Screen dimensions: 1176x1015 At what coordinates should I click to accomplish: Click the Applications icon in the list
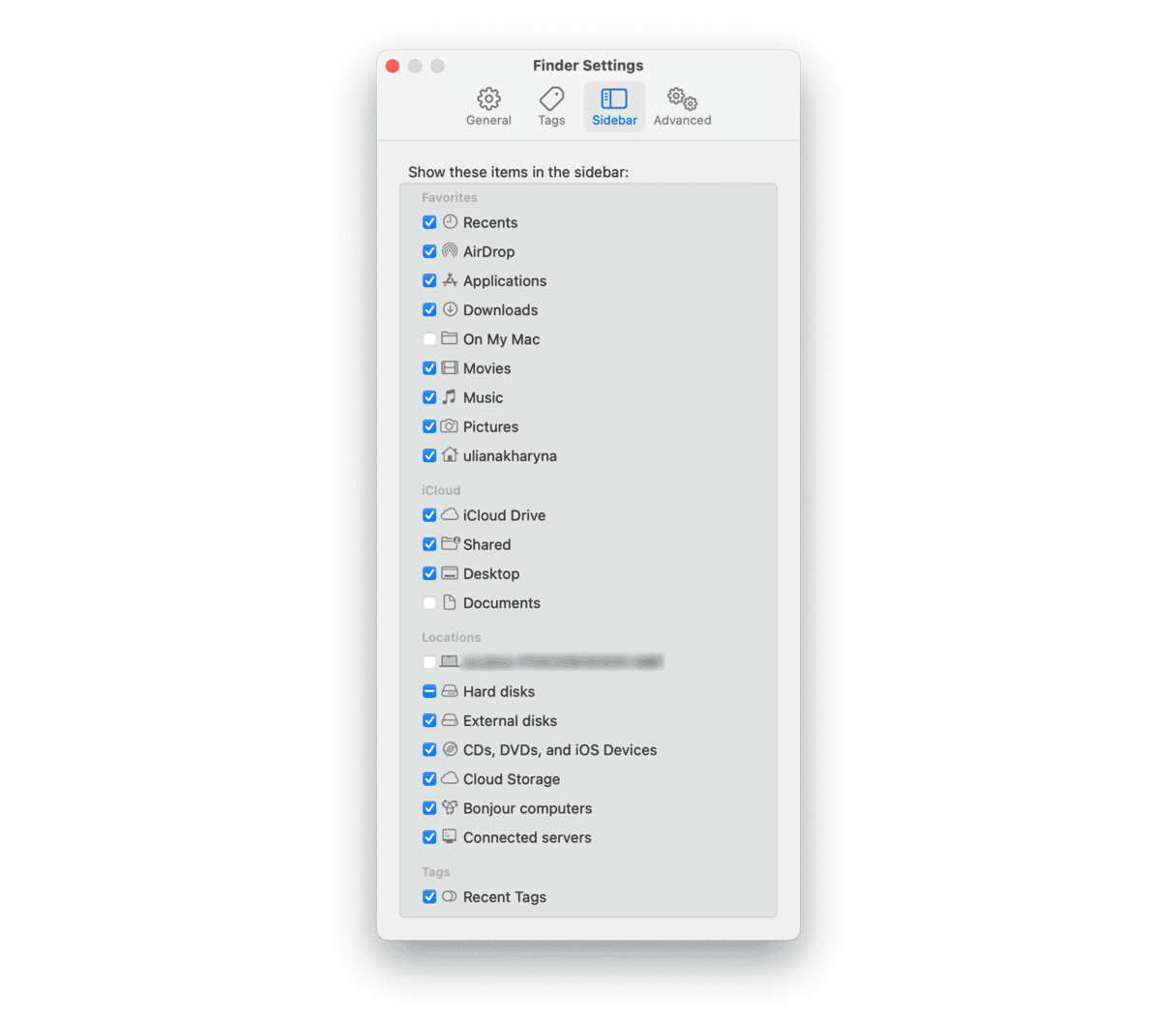click(450, 280)
